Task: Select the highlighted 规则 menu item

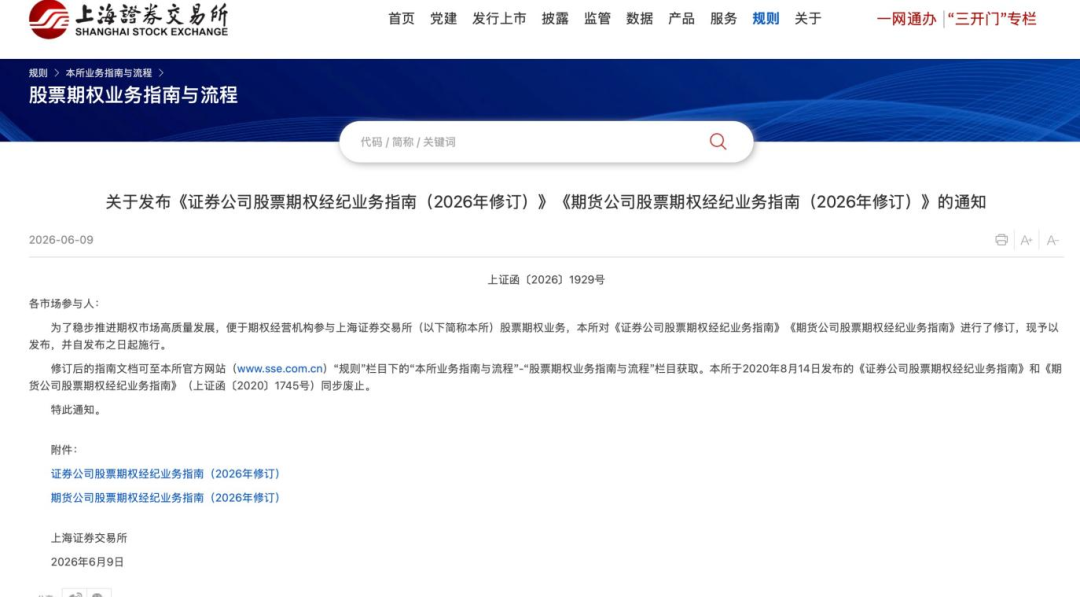Action: (765, 19)
